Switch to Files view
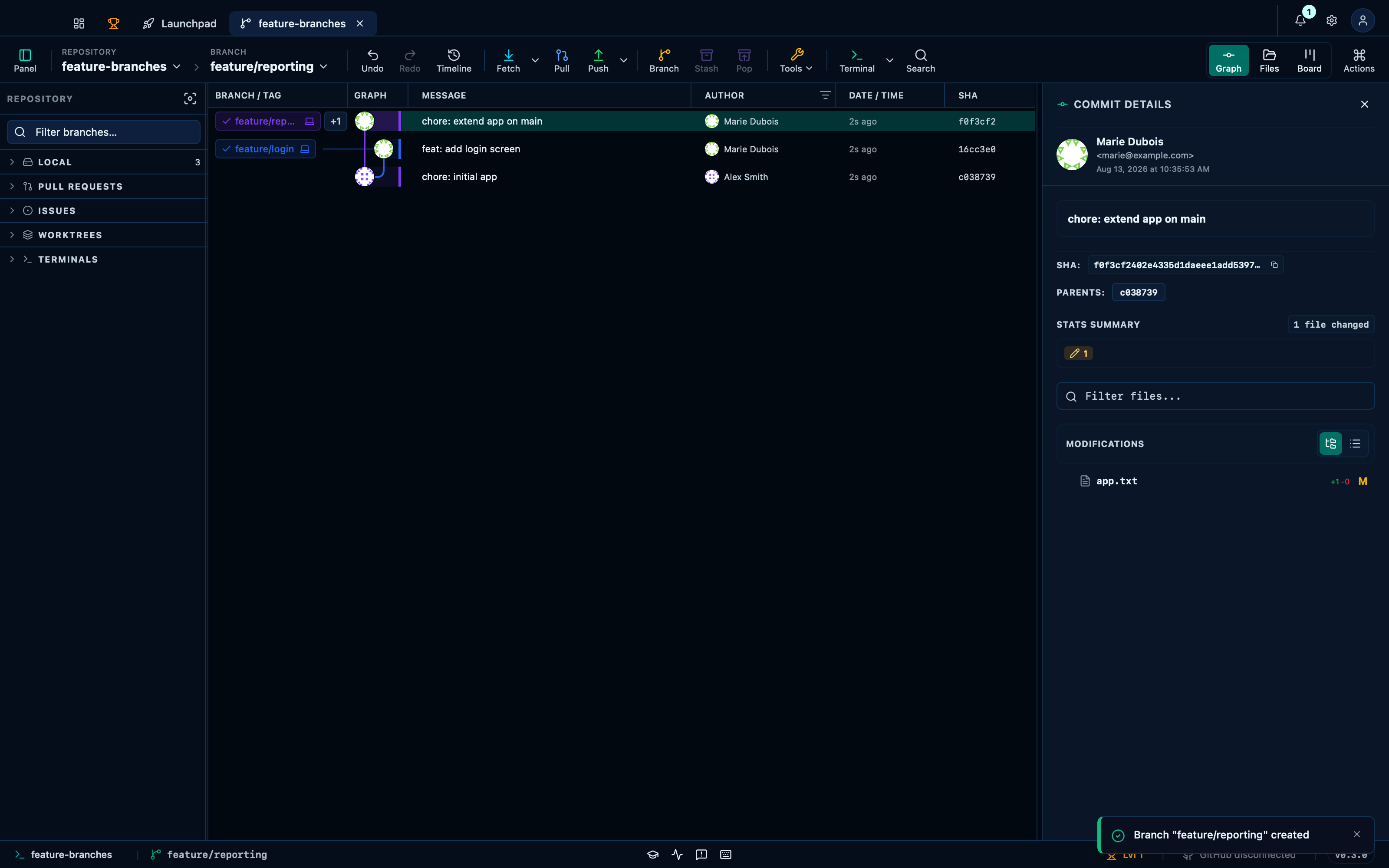The width and height of the screenshot is (1389, 868). click(1269, 60)
